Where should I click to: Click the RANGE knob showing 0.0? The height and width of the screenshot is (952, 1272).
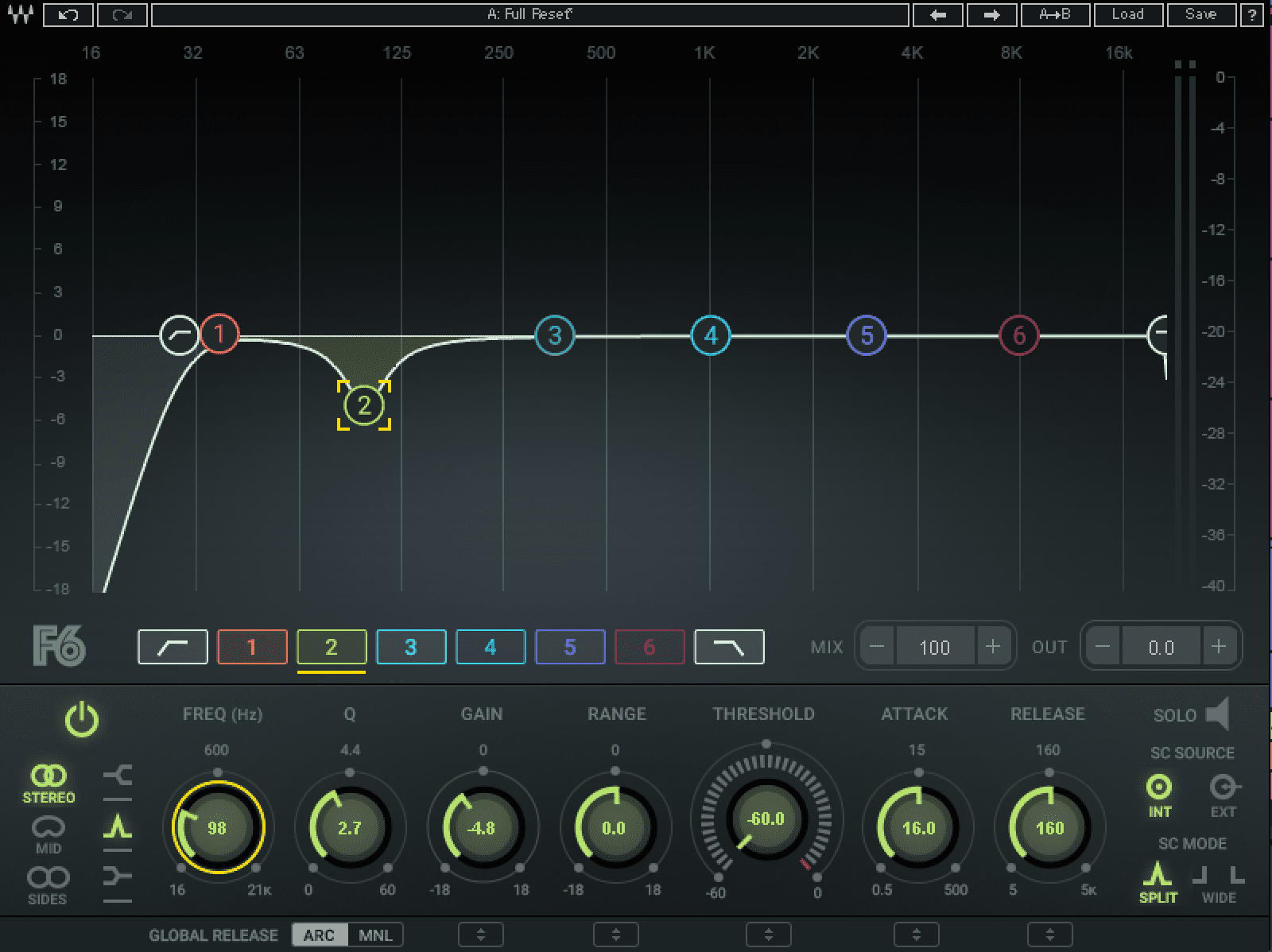click(614, 827)
